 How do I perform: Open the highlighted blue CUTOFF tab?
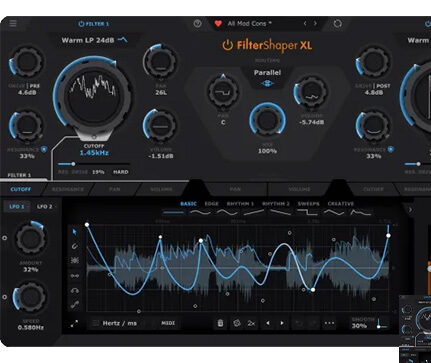point(21,189)
